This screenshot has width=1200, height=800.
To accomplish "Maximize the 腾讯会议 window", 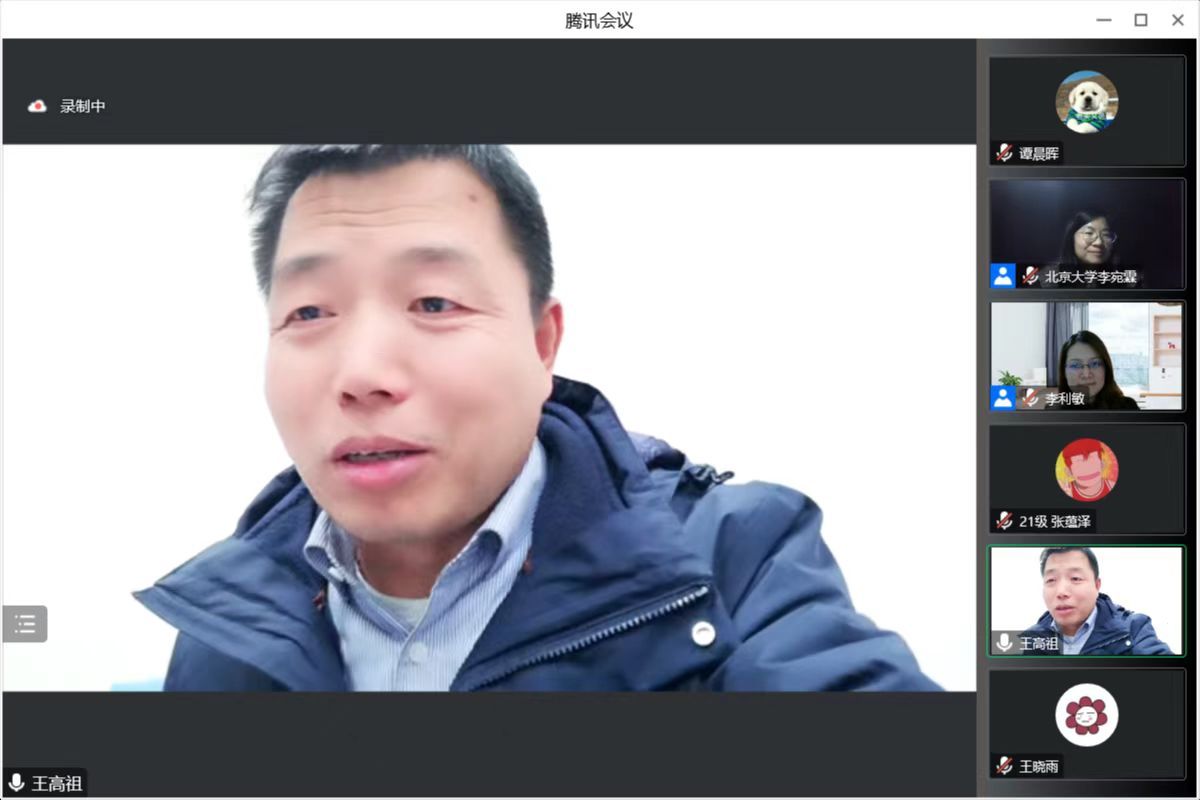I will [1140, 20].
